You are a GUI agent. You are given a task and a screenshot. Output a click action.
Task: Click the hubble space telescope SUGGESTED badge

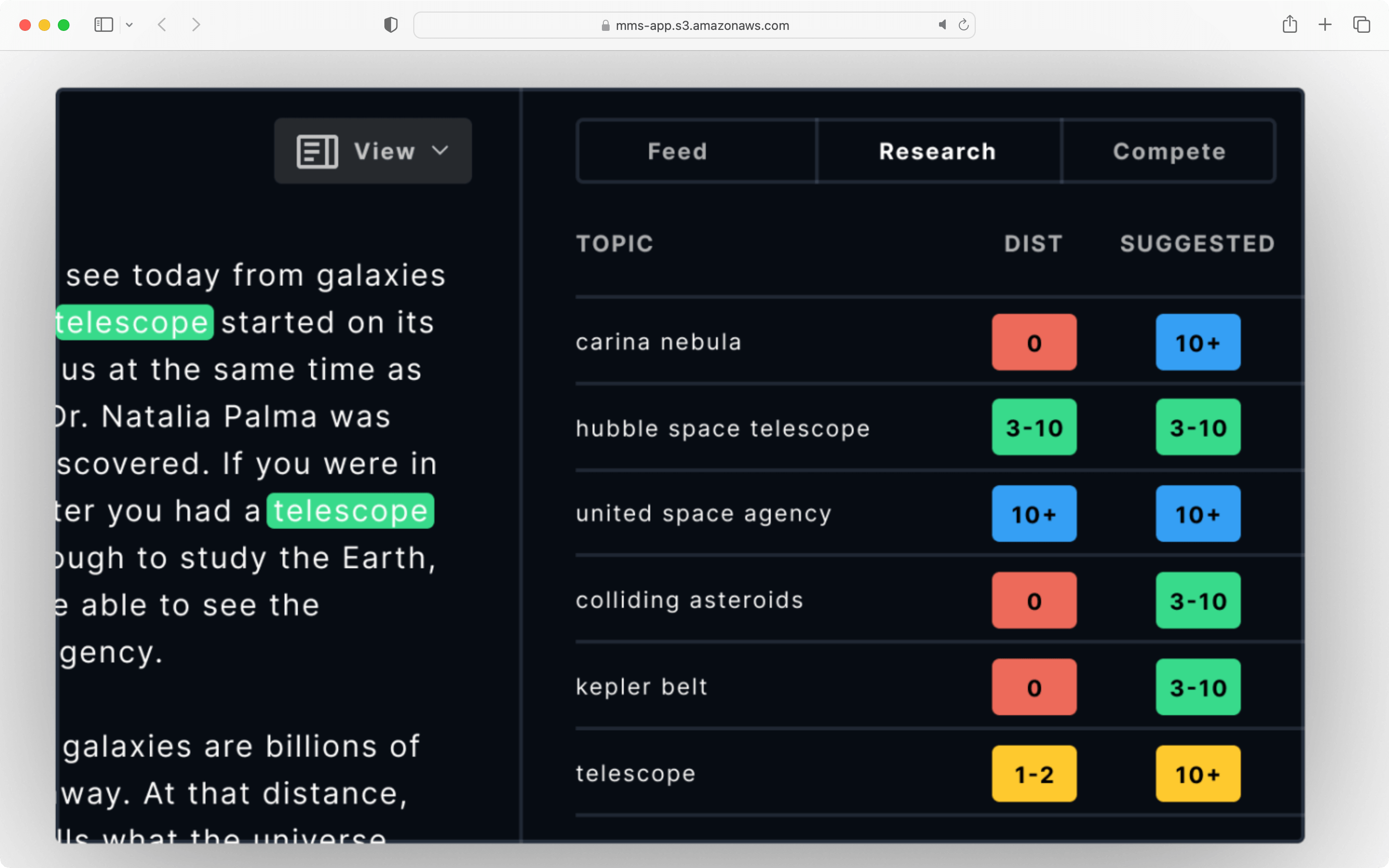(1197, 427)
